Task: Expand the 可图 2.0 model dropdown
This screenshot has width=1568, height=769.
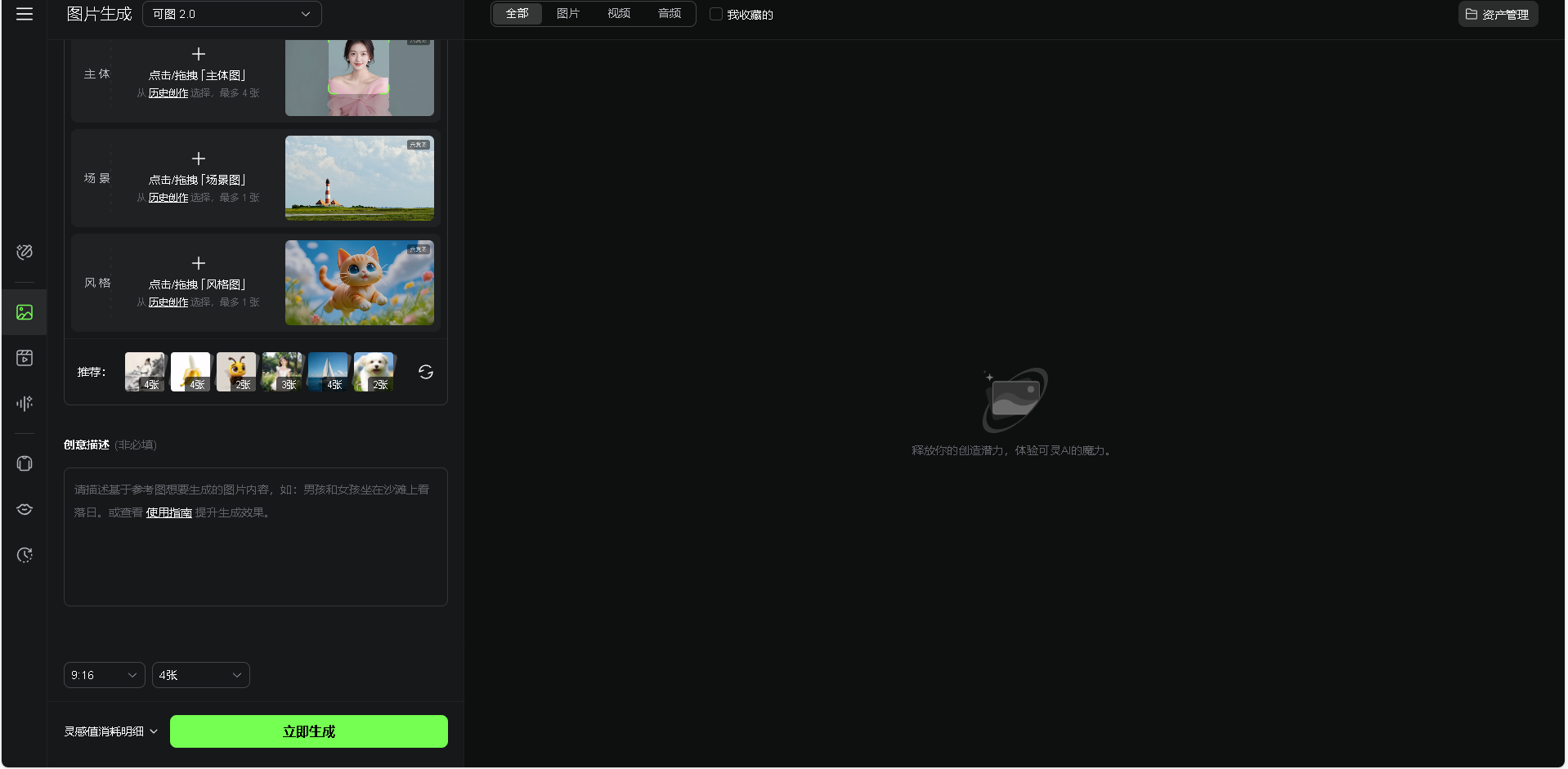Action: pos(231,14)
